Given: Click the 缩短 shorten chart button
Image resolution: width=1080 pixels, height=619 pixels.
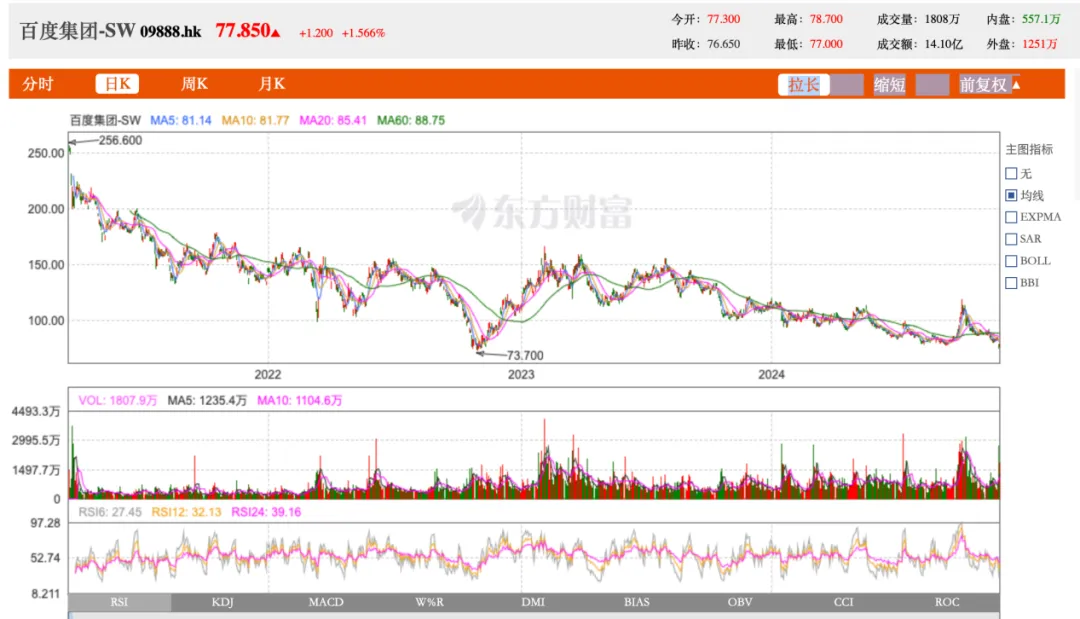Looking at the screenshot, I should (x=889, y=85).
